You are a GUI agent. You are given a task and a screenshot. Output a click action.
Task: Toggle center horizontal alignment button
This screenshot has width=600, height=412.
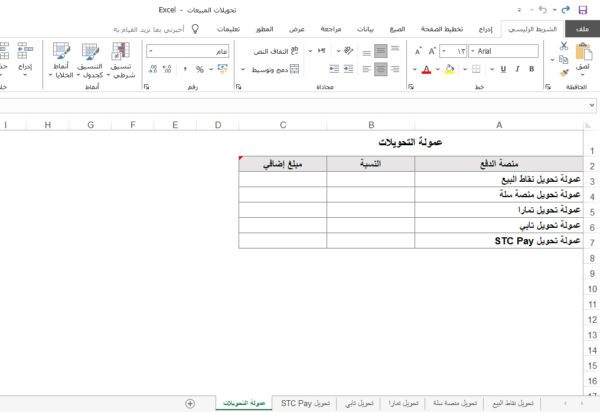(x=381, y=69)
